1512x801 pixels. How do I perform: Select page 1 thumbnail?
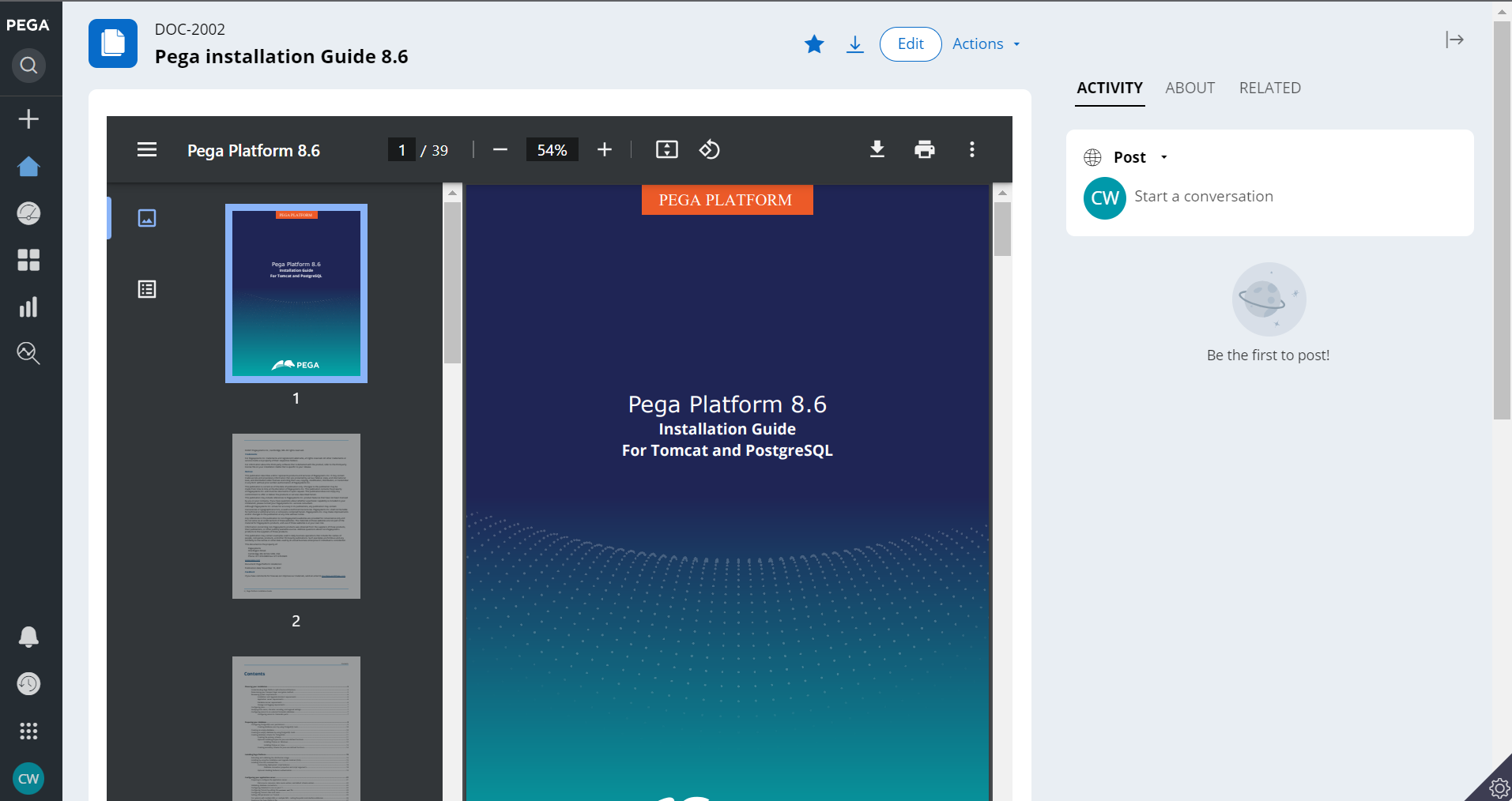[296, 293]
